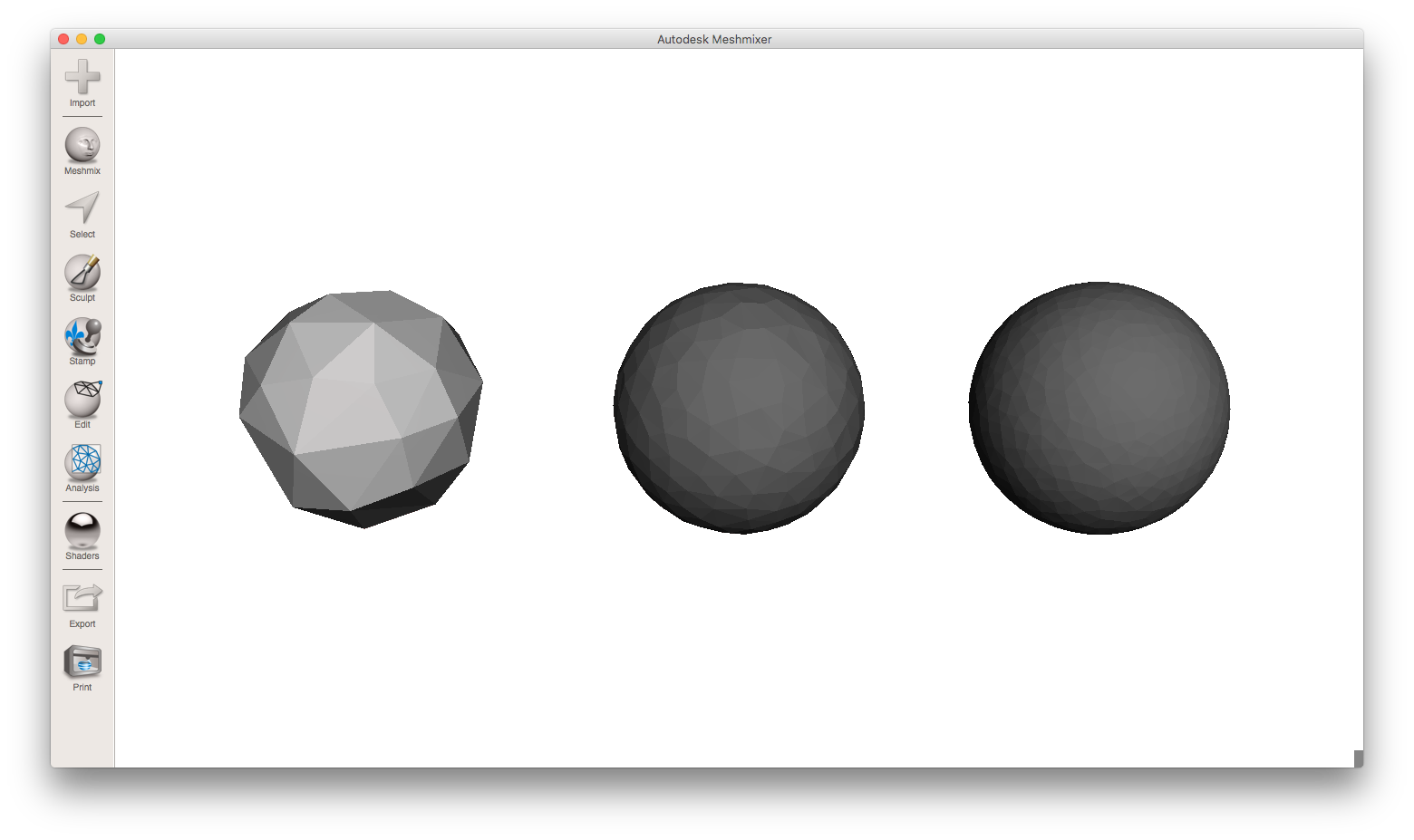The height and width of the screenshot is (840, 1414).
Task: Choose the Stamp tool
Action: click(82, 335)
